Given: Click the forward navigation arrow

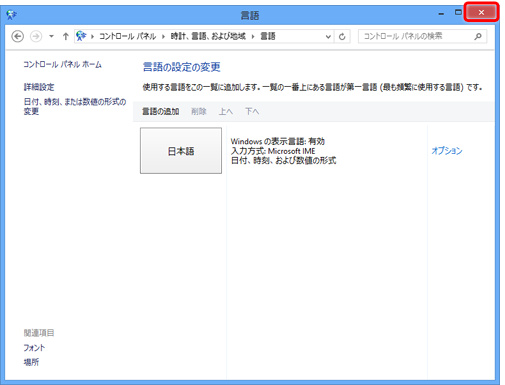Looking at the screenshot, I should [x=36, y=36].
